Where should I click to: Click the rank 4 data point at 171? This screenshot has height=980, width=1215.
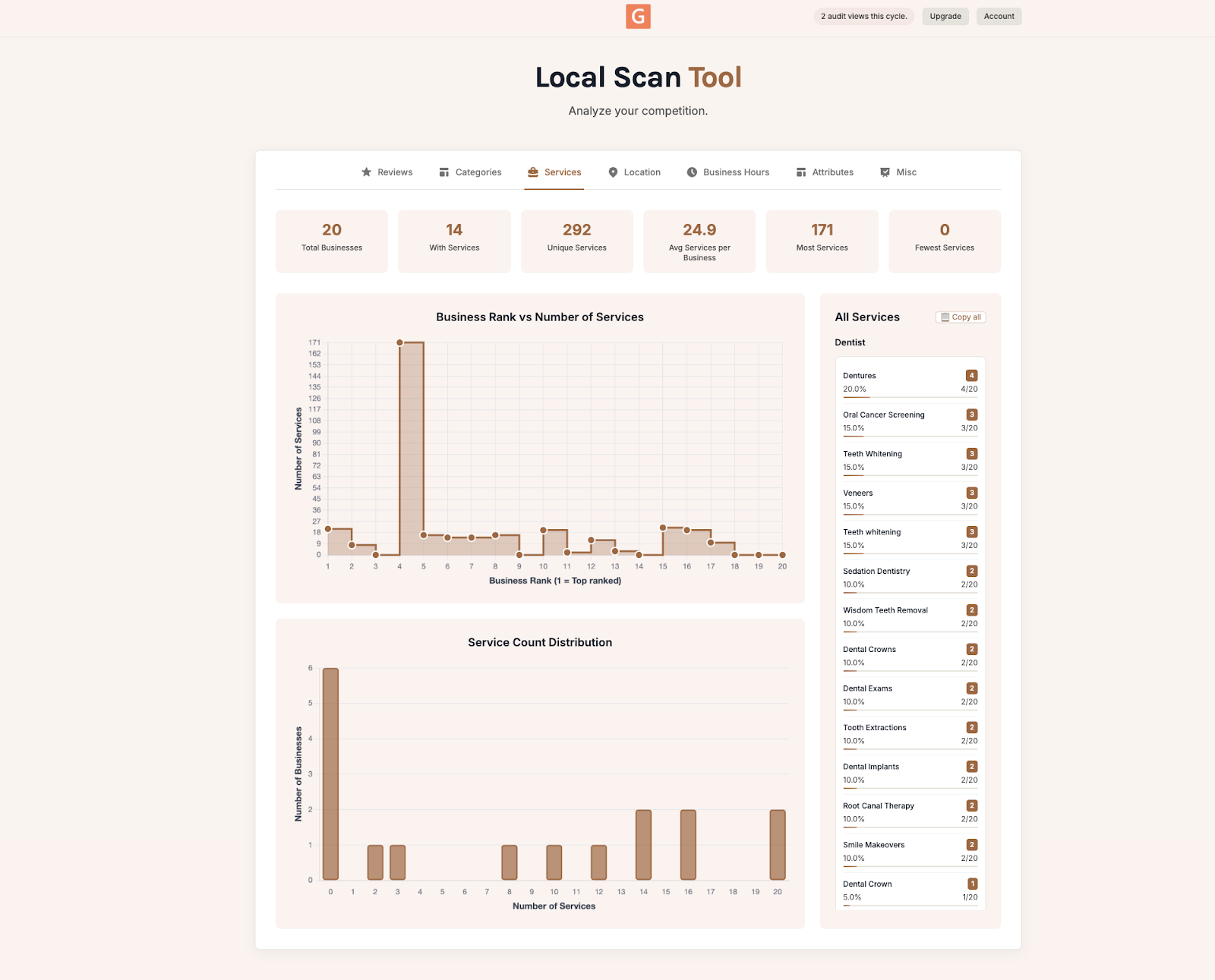[x=399, y=342]
